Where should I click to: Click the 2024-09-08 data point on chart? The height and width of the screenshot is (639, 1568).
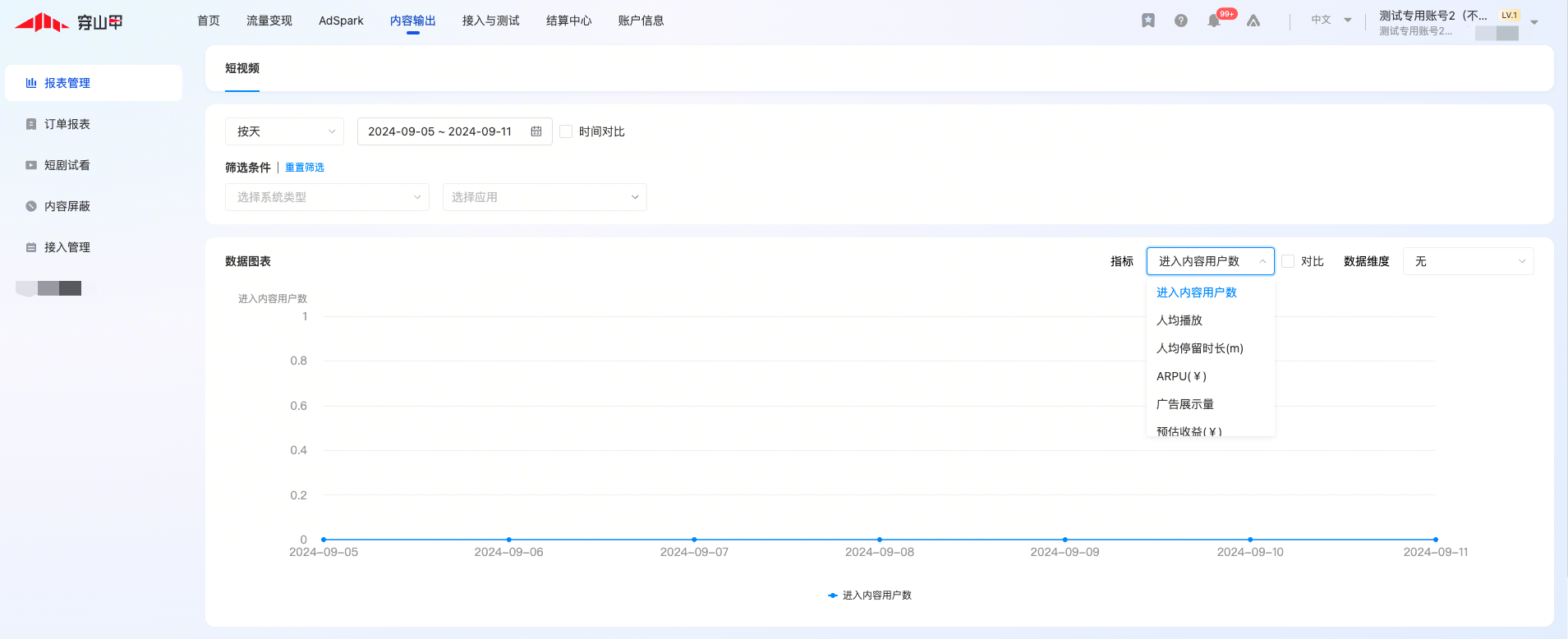click(880, 540)
